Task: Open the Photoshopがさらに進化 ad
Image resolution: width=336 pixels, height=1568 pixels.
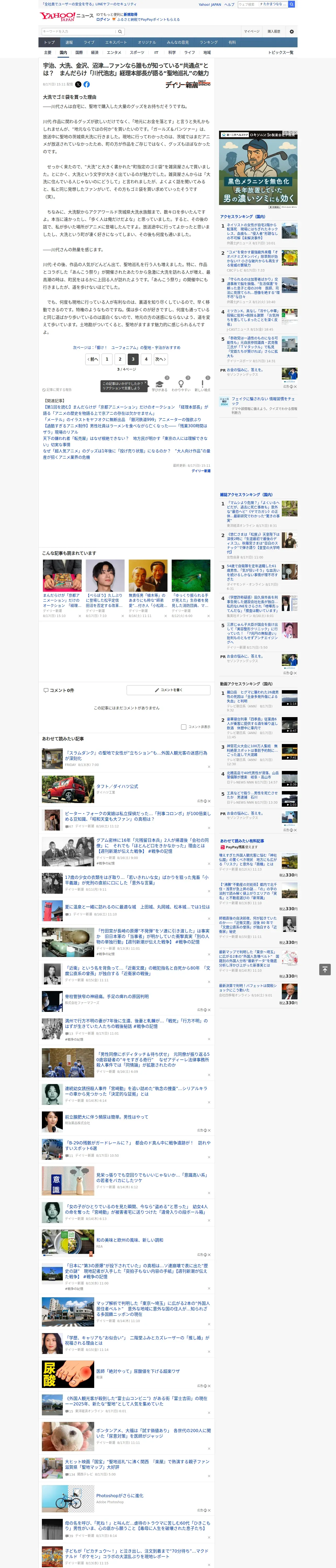Action: (120, 1496)
